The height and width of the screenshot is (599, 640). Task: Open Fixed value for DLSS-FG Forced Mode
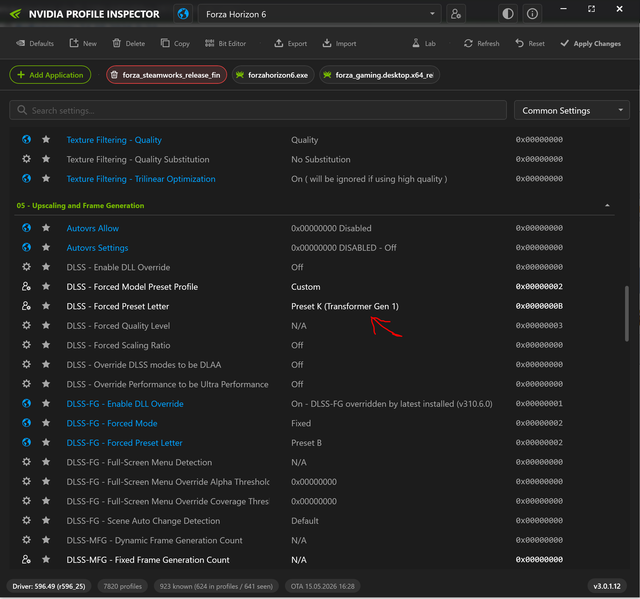coord(301,423)
